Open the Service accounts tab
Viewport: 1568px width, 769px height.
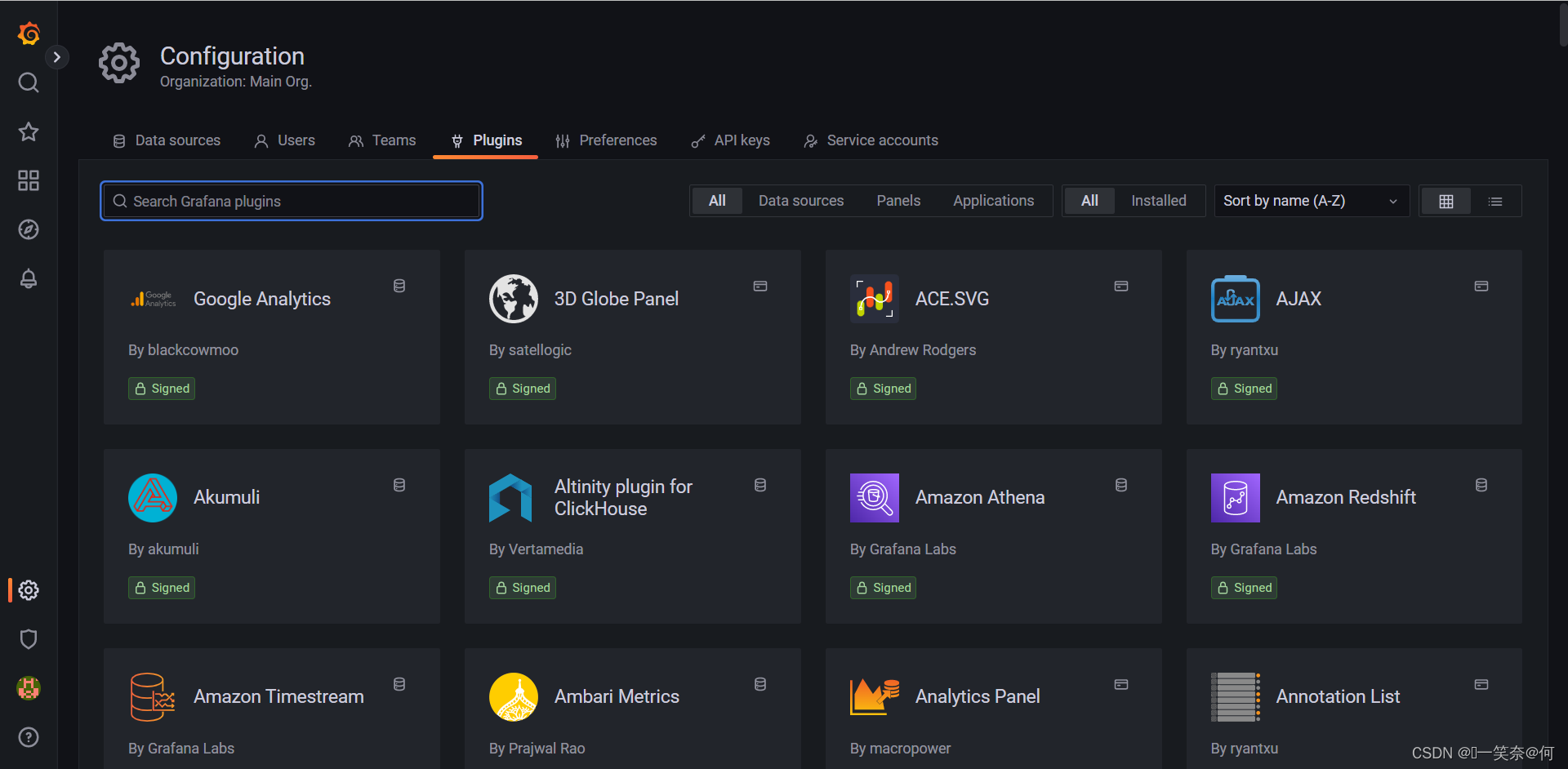tap(871, 140)
